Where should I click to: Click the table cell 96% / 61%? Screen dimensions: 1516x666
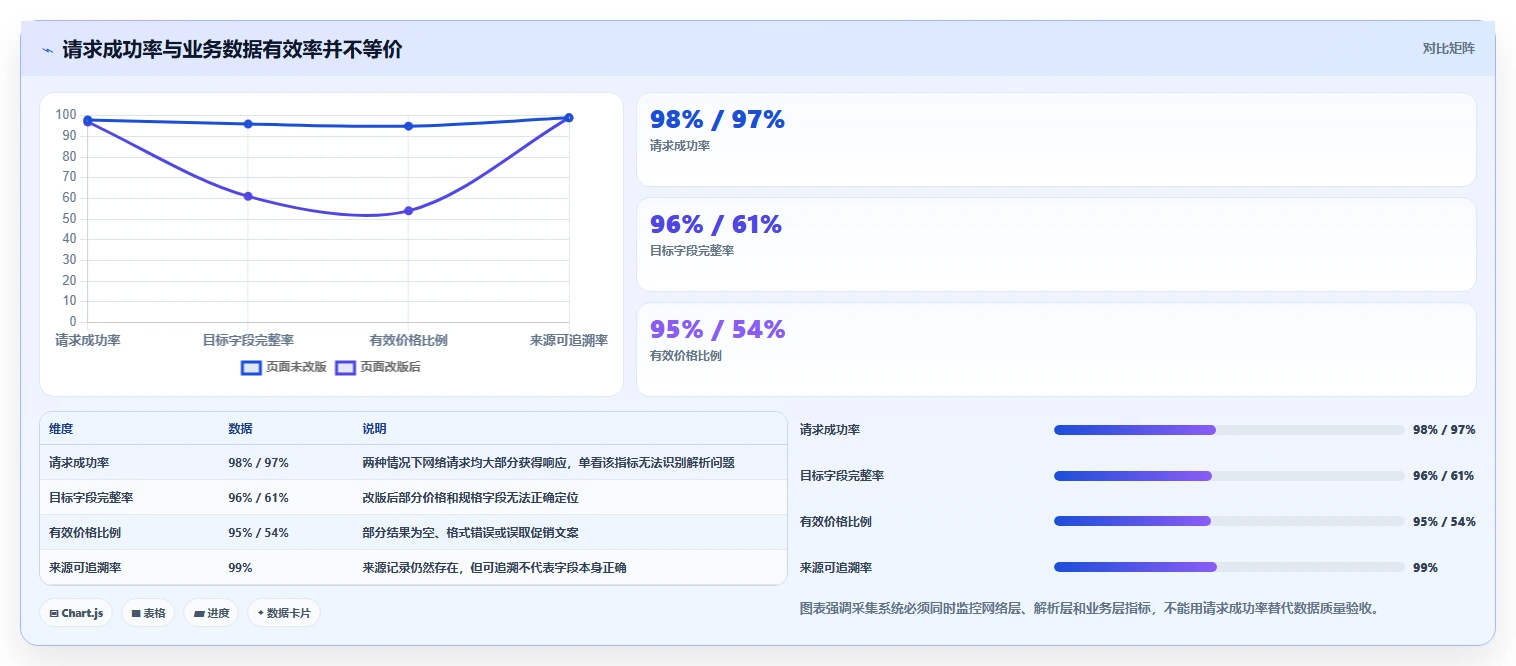(x=258, y=497)
